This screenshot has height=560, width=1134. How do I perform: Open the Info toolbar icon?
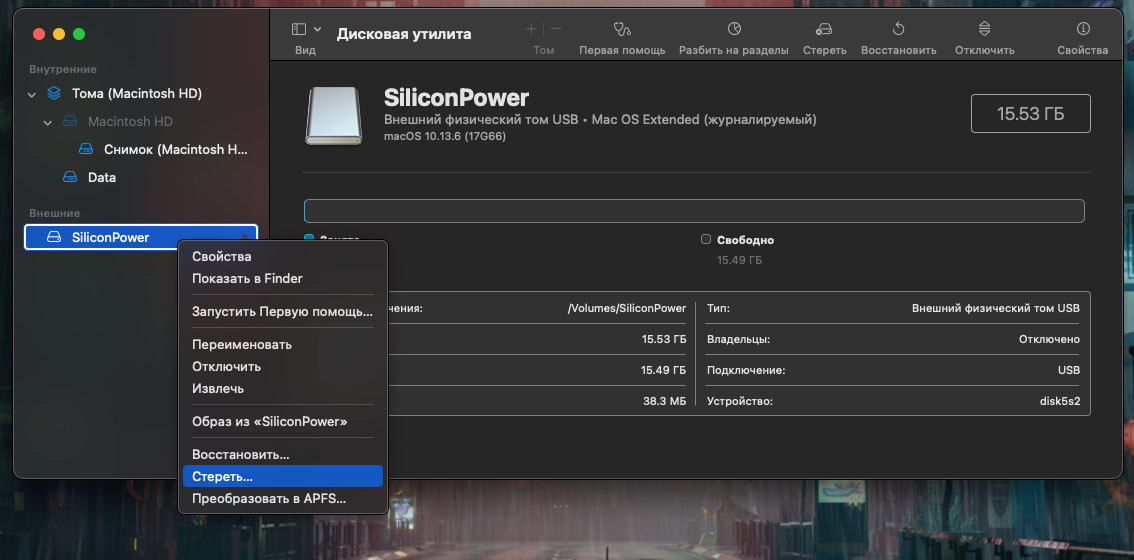coord(1083,29)
